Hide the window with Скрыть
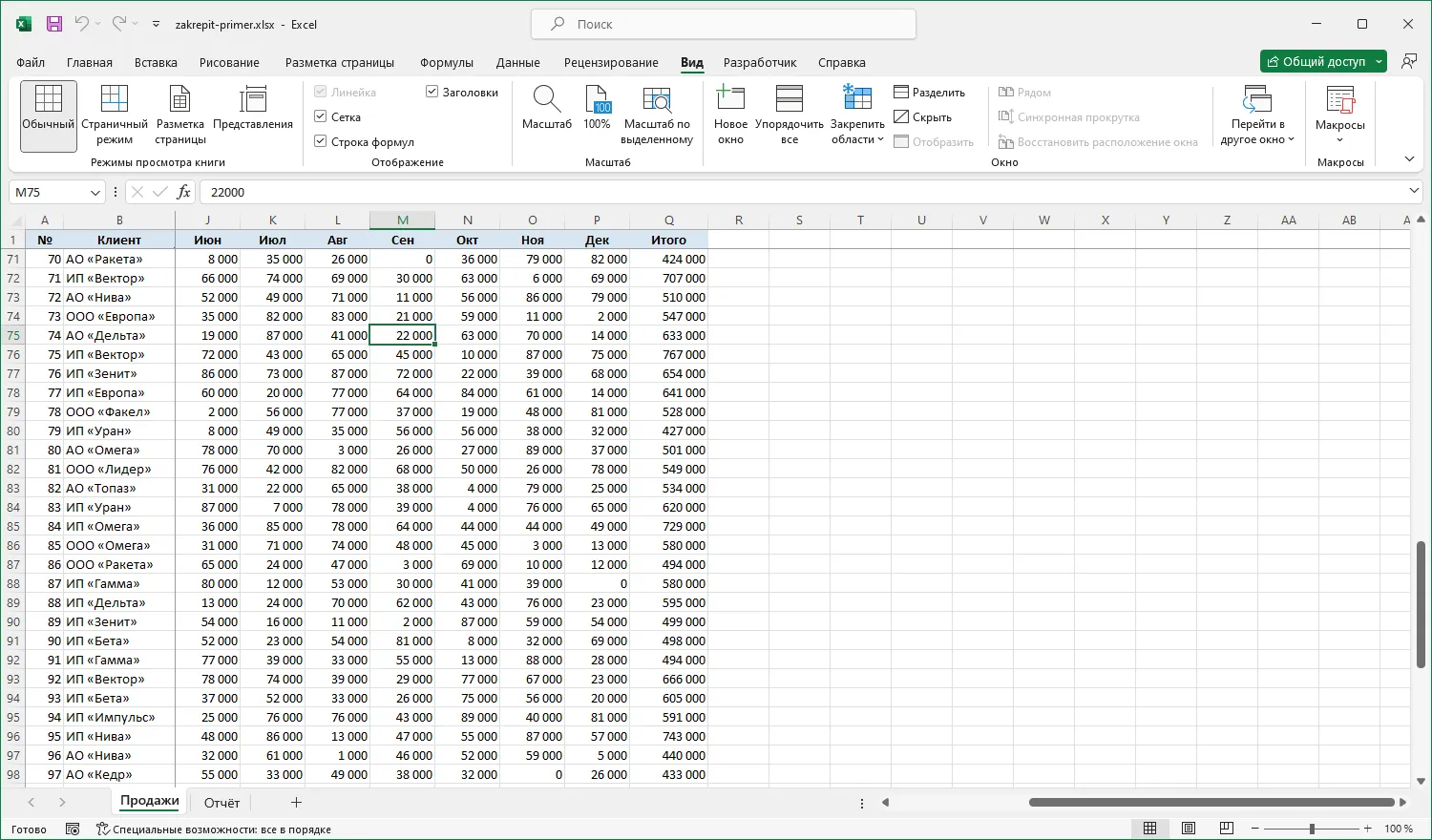Image resolution: width=1432 pixels, height=840 pixels. [x=923, y=117]
